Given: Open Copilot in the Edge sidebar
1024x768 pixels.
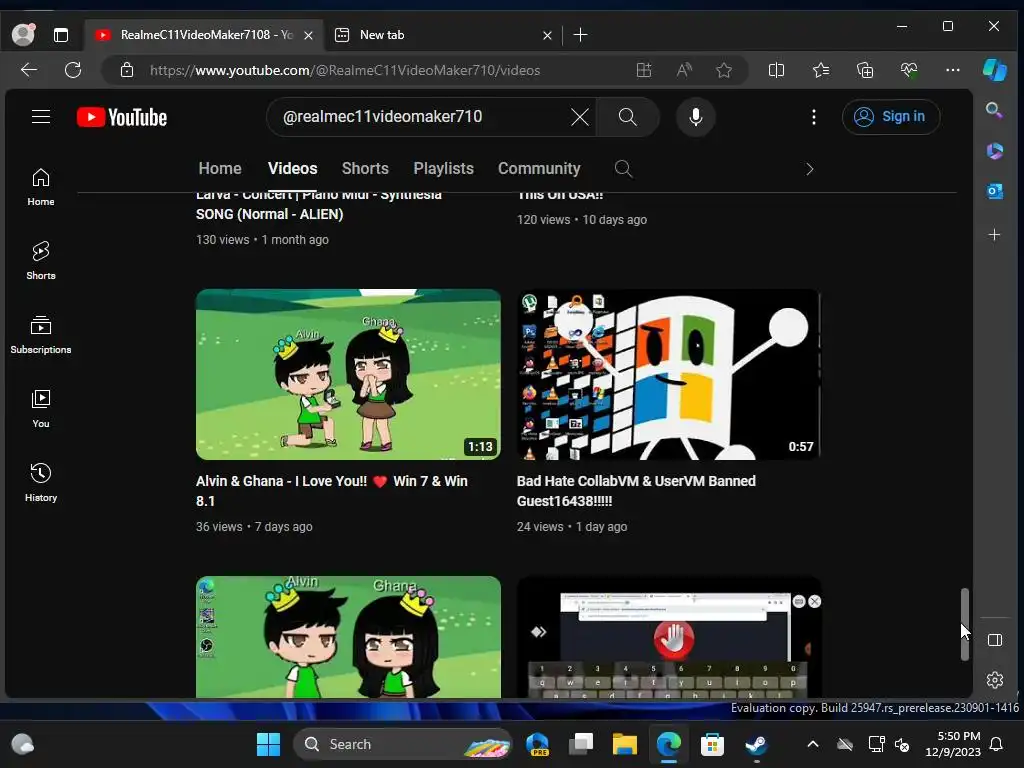Looking at the screenshot, I should 995,69.
